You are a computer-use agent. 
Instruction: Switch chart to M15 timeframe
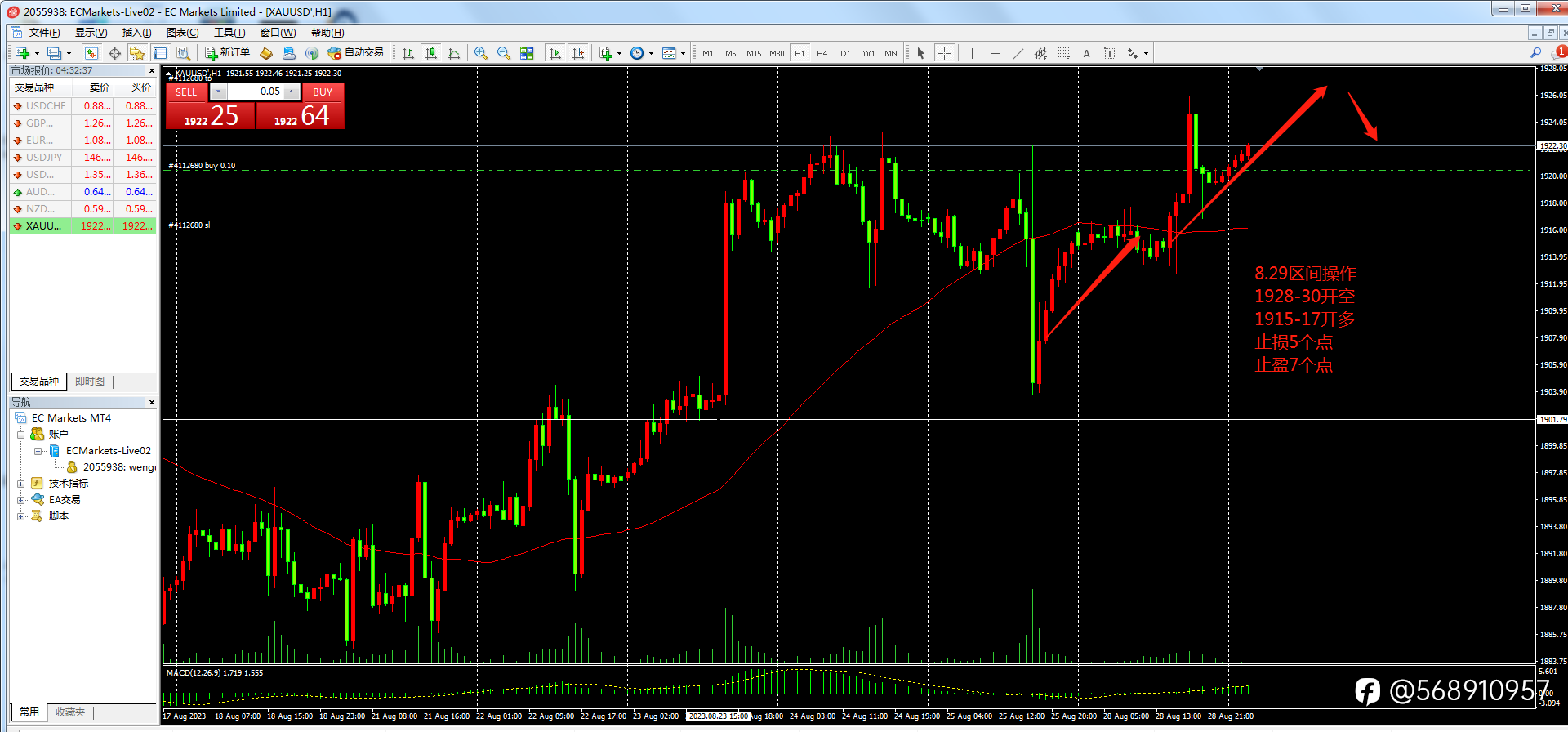[x=754, y=53]
